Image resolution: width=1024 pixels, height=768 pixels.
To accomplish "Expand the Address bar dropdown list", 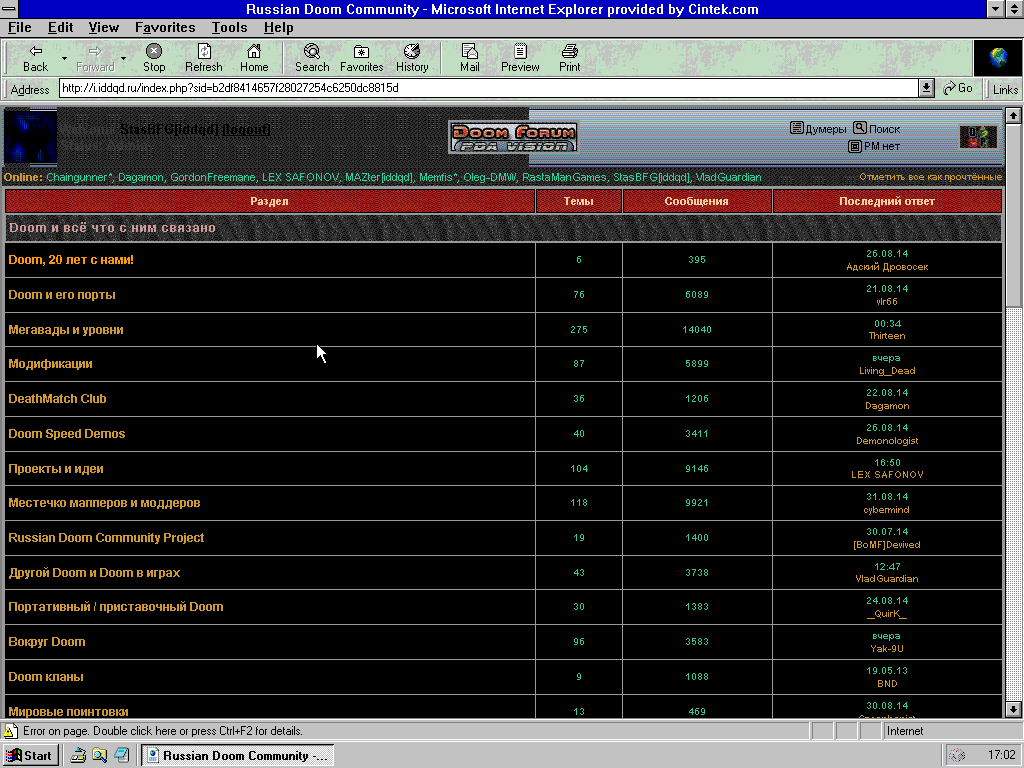I will click(926, 88).
